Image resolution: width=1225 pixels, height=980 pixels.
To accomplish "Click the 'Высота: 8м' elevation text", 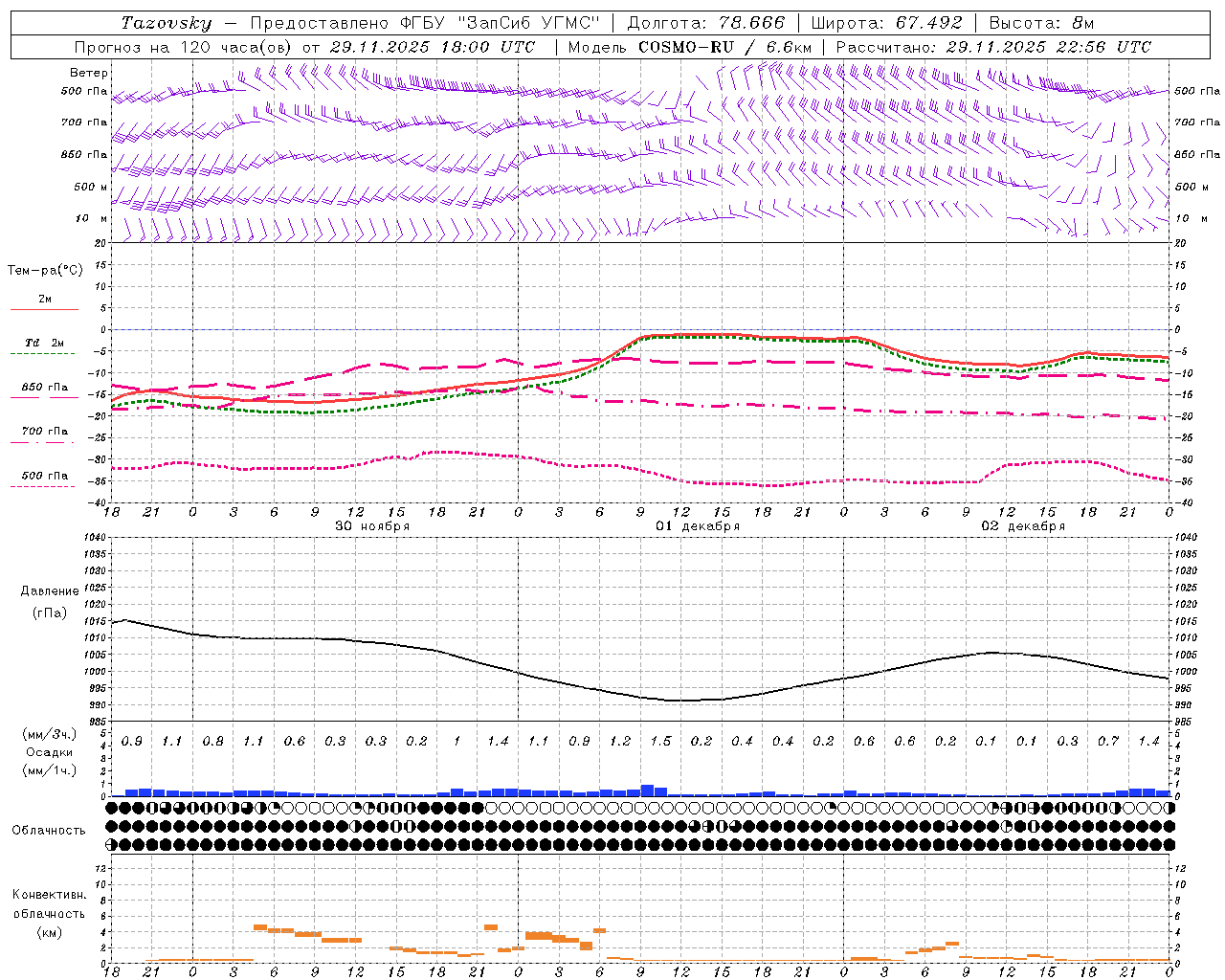I will pos(1041,23).
